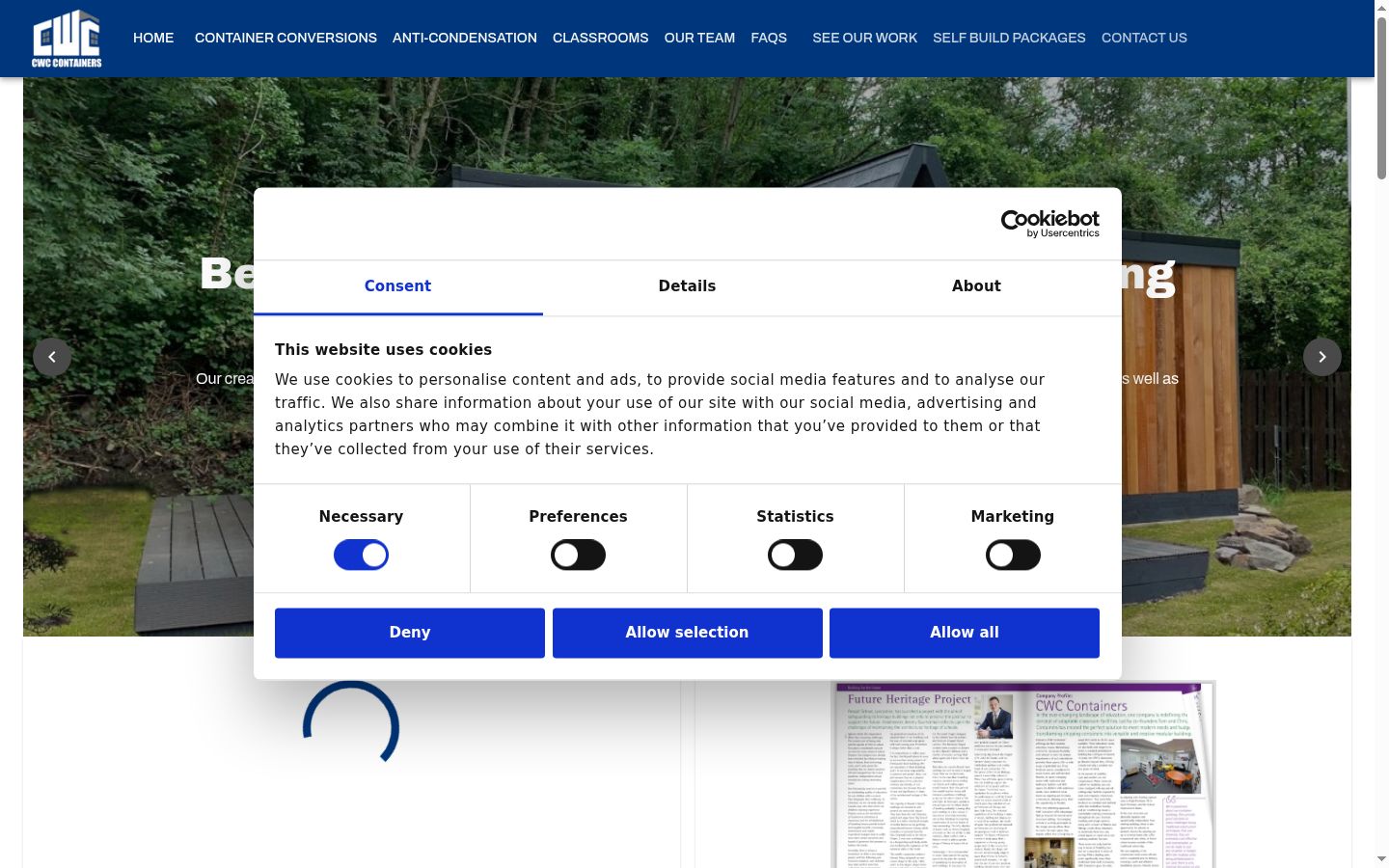
Task: Click the CWC Containers logo
Action: click(67, 39)
